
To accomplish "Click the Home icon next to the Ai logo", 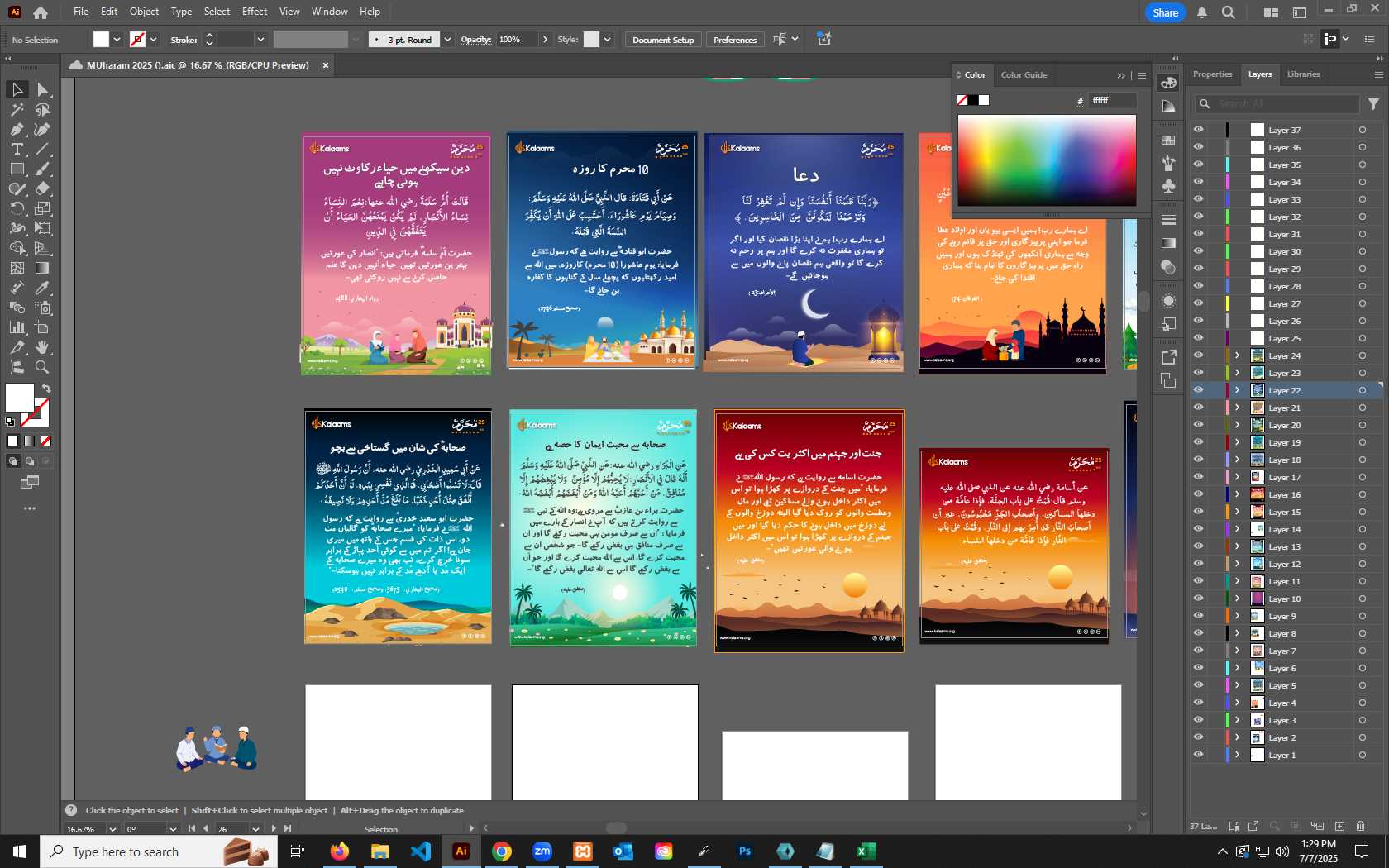I will click(x=41, y=12).
